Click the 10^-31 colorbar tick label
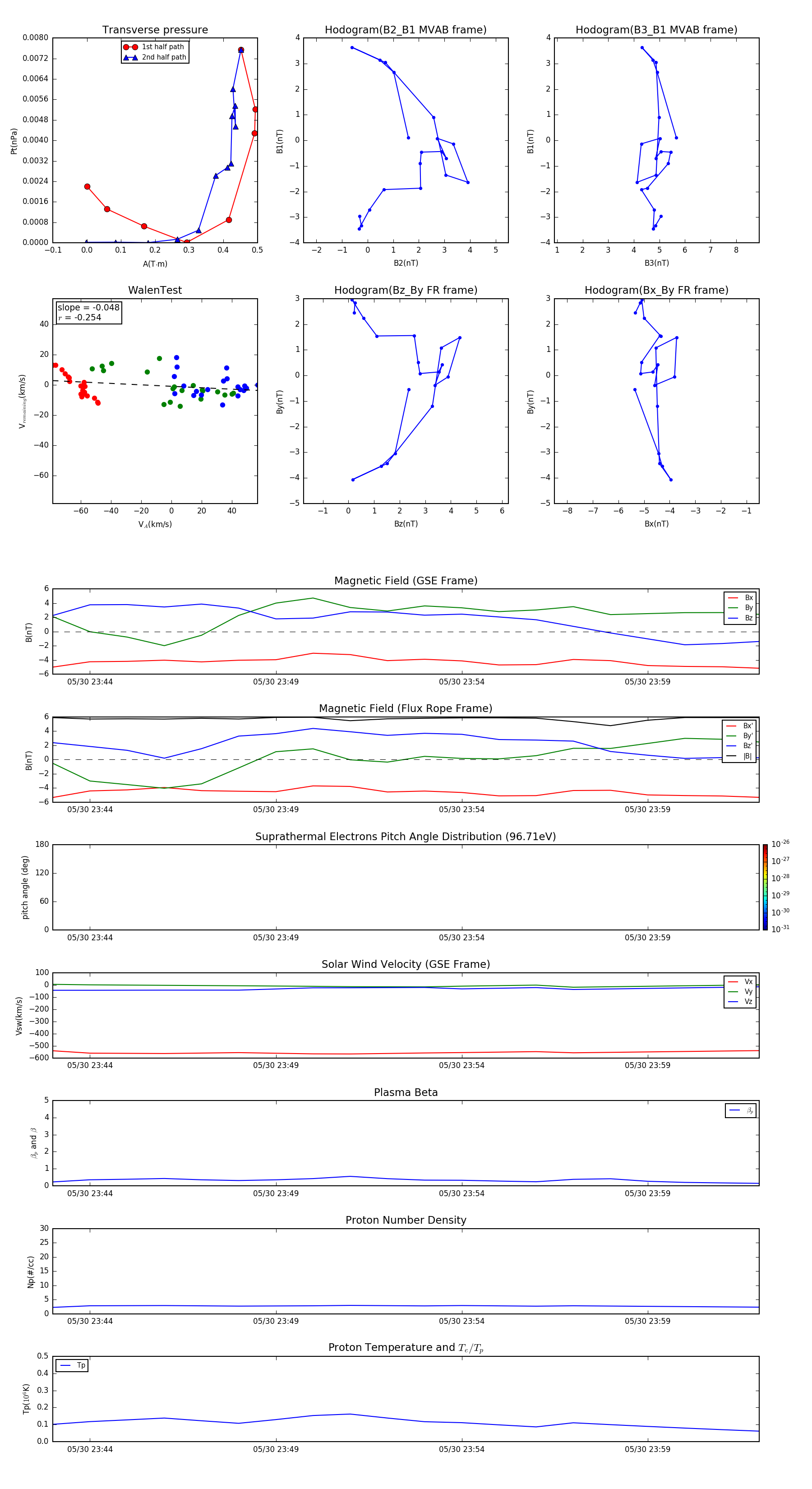The image size is (812, 1489). pos(780,929)
